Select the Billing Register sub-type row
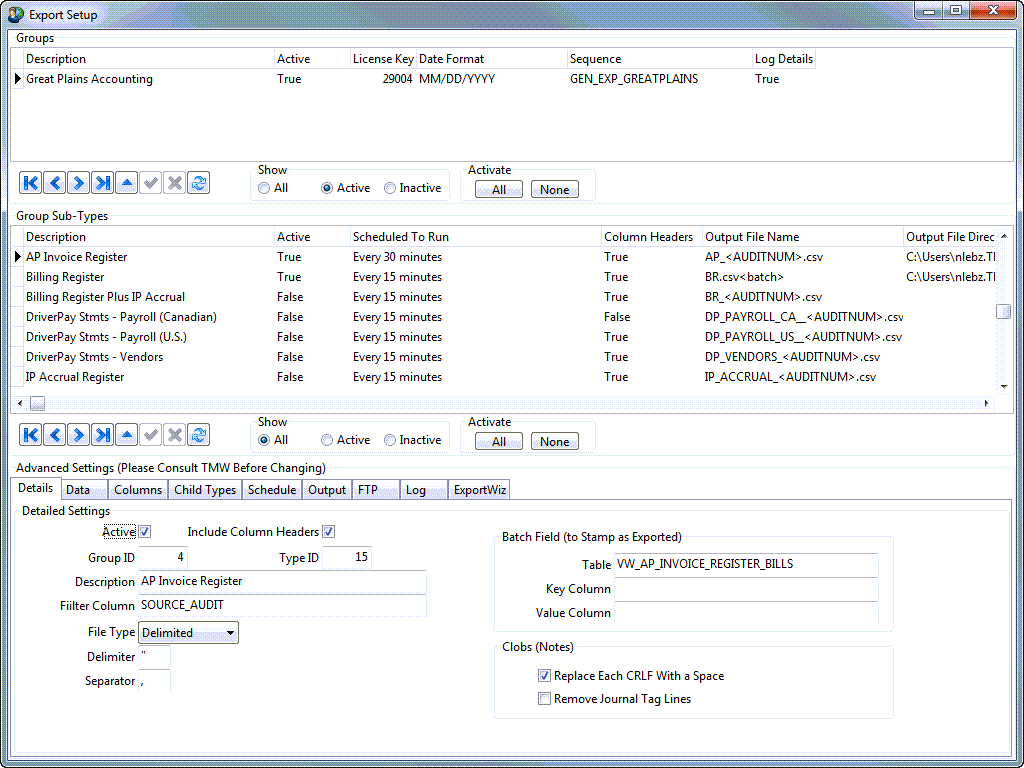 coord(65,277)
